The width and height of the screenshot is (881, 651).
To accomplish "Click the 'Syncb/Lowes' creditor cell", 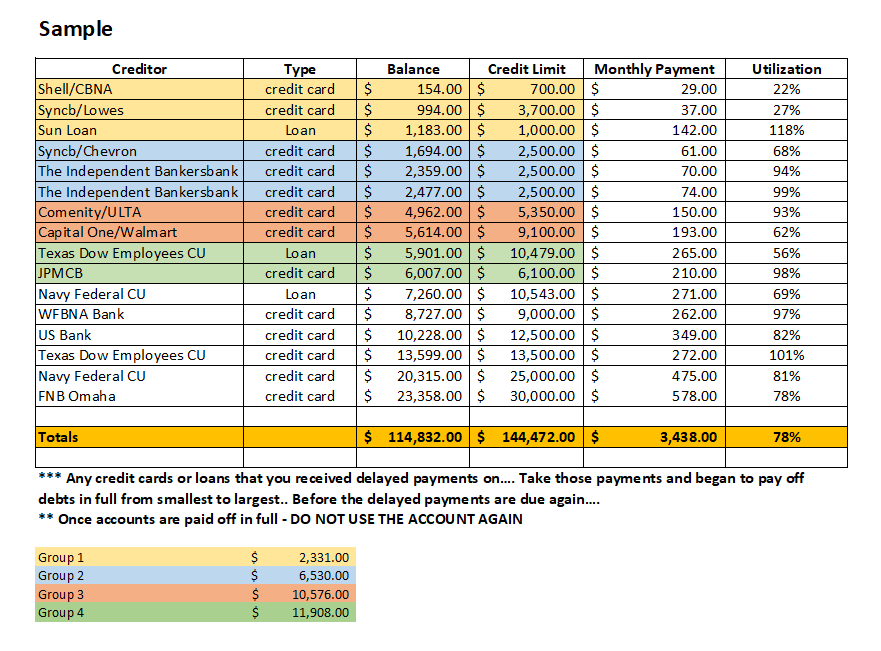I will (139, 110).
